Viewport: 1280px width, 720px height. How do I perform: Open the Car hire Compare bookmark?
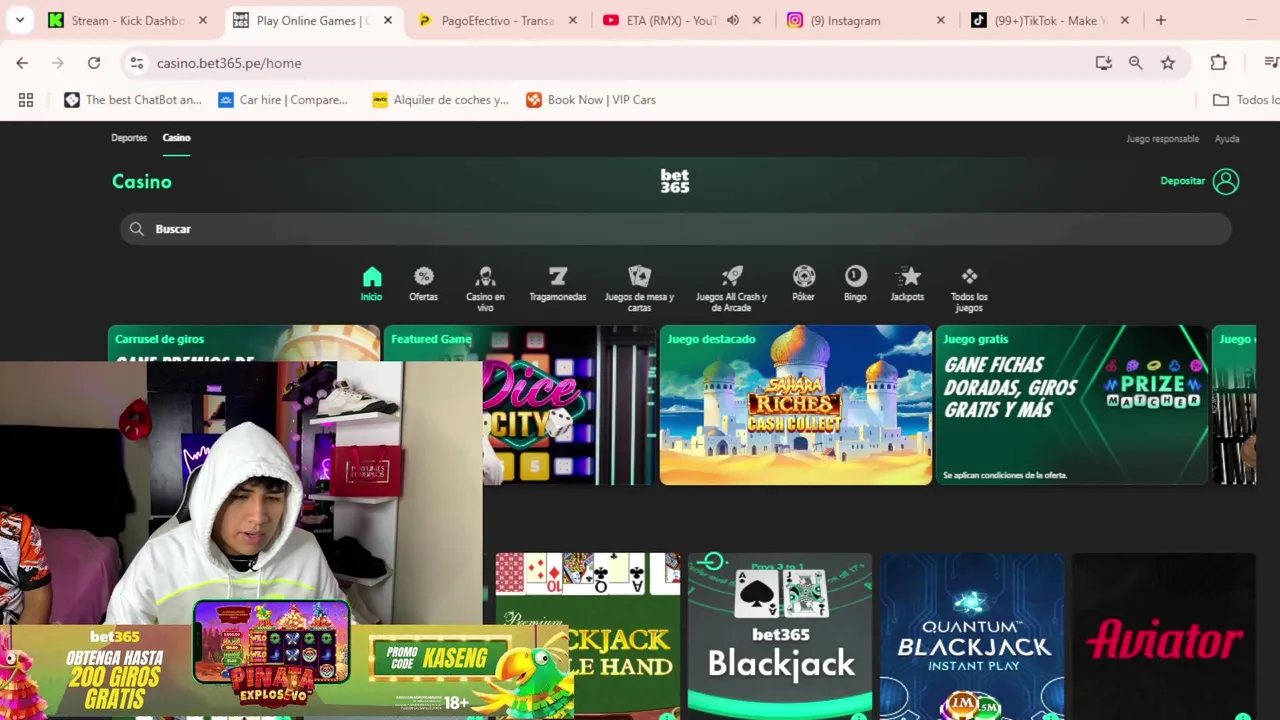click(283, 100)
